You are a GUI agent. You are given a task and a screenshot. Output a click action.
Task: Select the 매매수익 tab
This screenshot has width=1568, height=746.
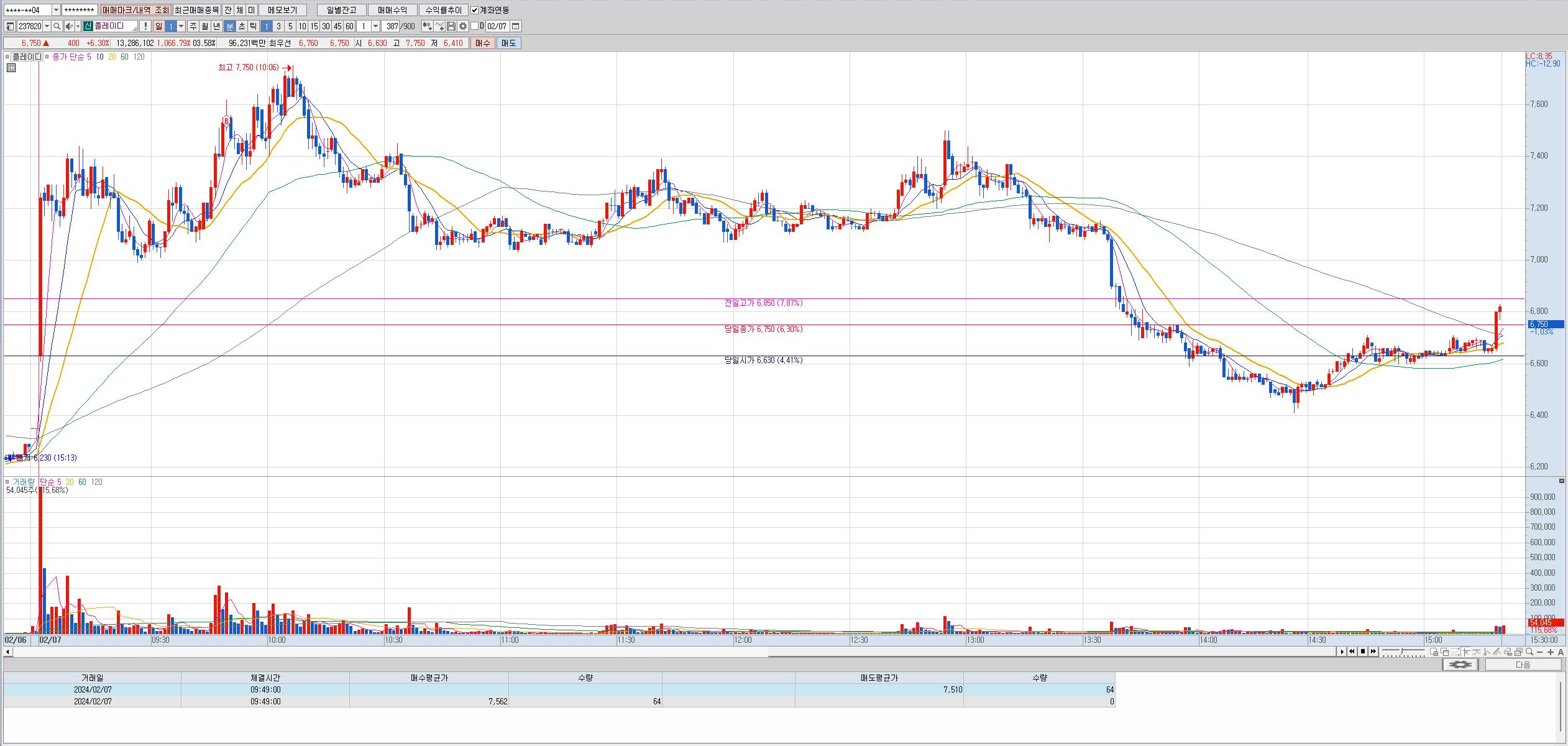click(x=392, y=10)
